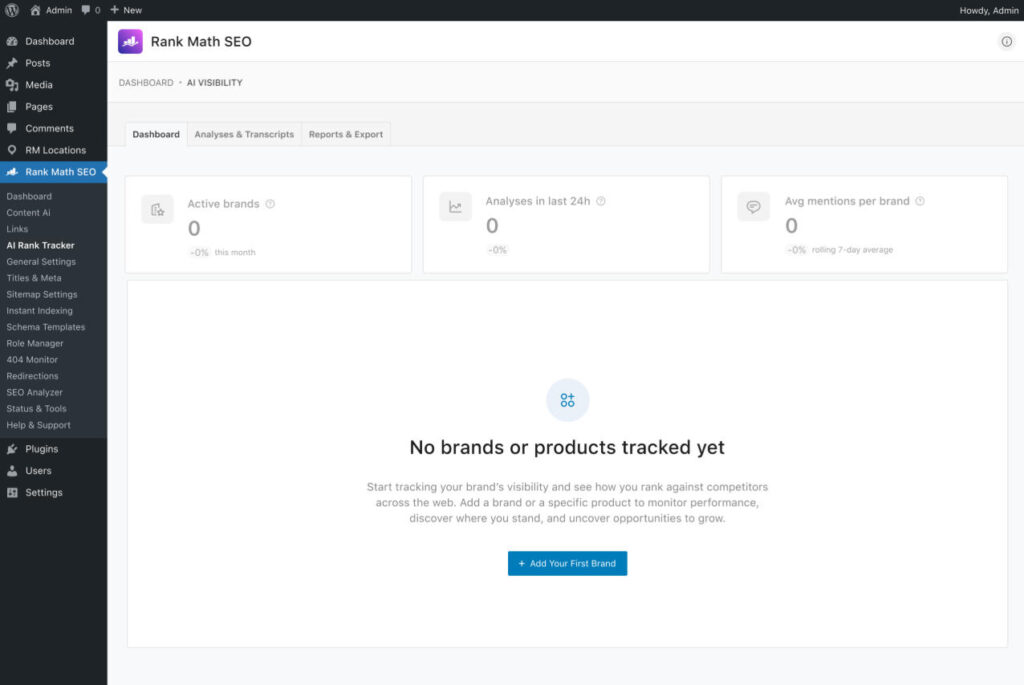Click help icon beside Analyses in last 24h
This screenshot has width=1024, height=685.
[601, 201]
